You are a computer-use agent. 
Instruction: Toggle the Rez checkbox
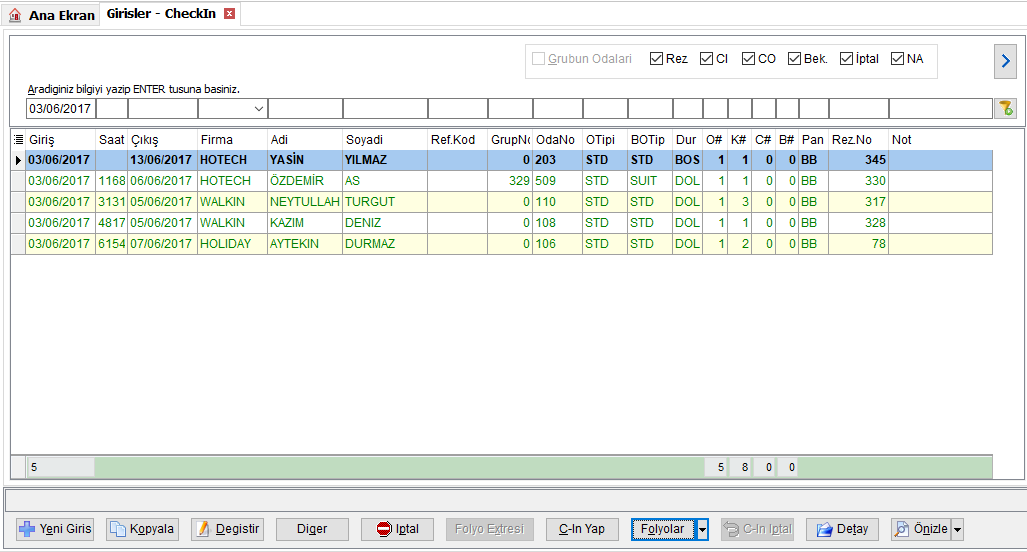point(656,59)
